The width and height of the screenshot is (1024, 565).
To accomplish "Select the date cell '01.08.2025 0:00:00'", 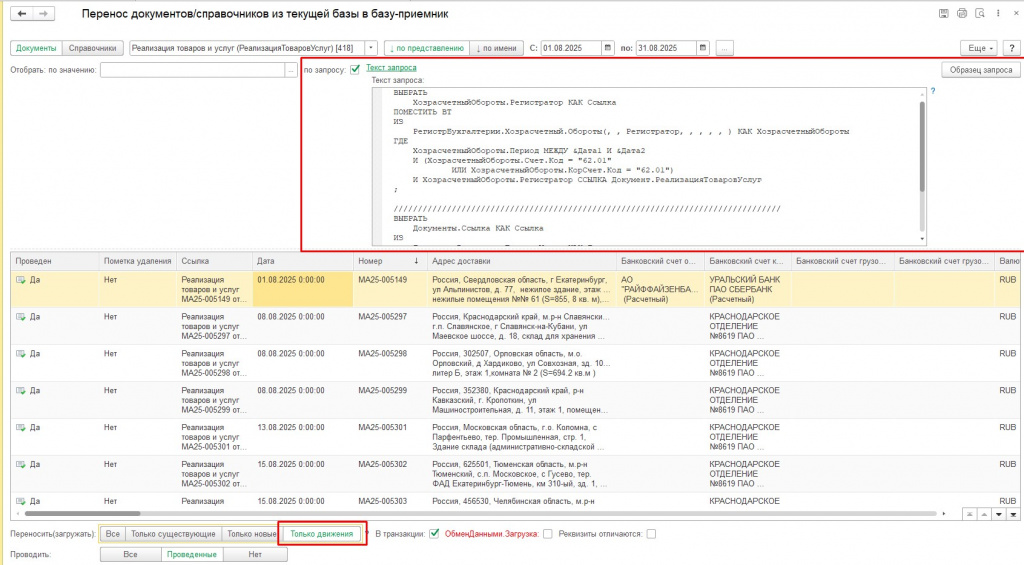I will click(x=302, y=289).
